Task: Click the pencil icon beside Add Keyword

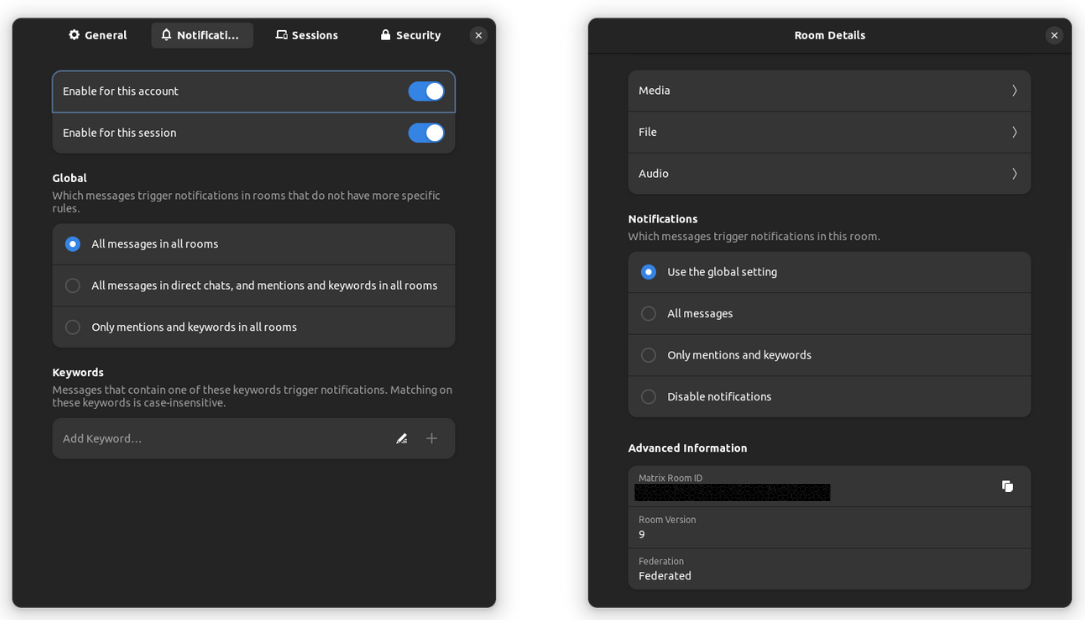Action: [x=401, y=438]
